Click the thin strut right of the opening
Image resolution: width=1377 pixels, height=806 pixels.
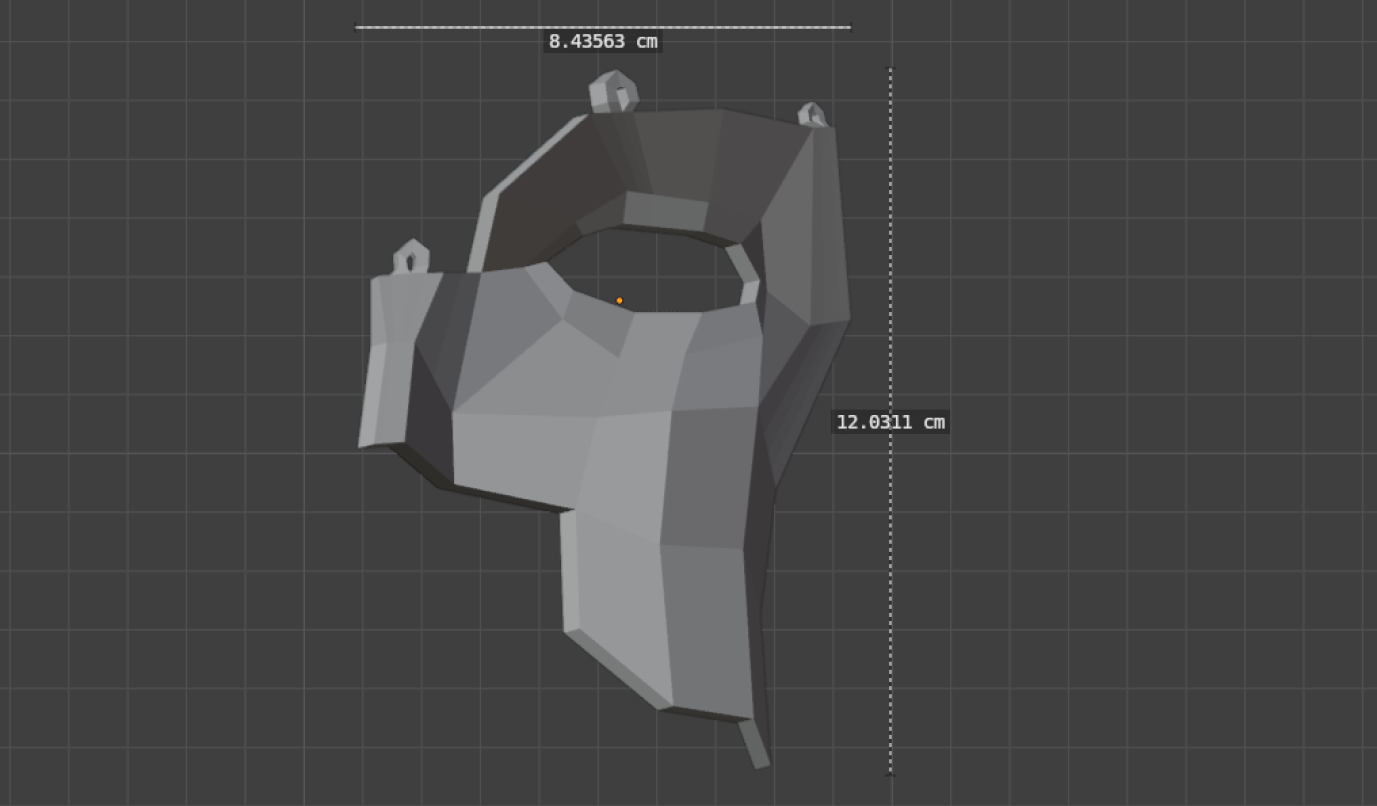point(743,270)
